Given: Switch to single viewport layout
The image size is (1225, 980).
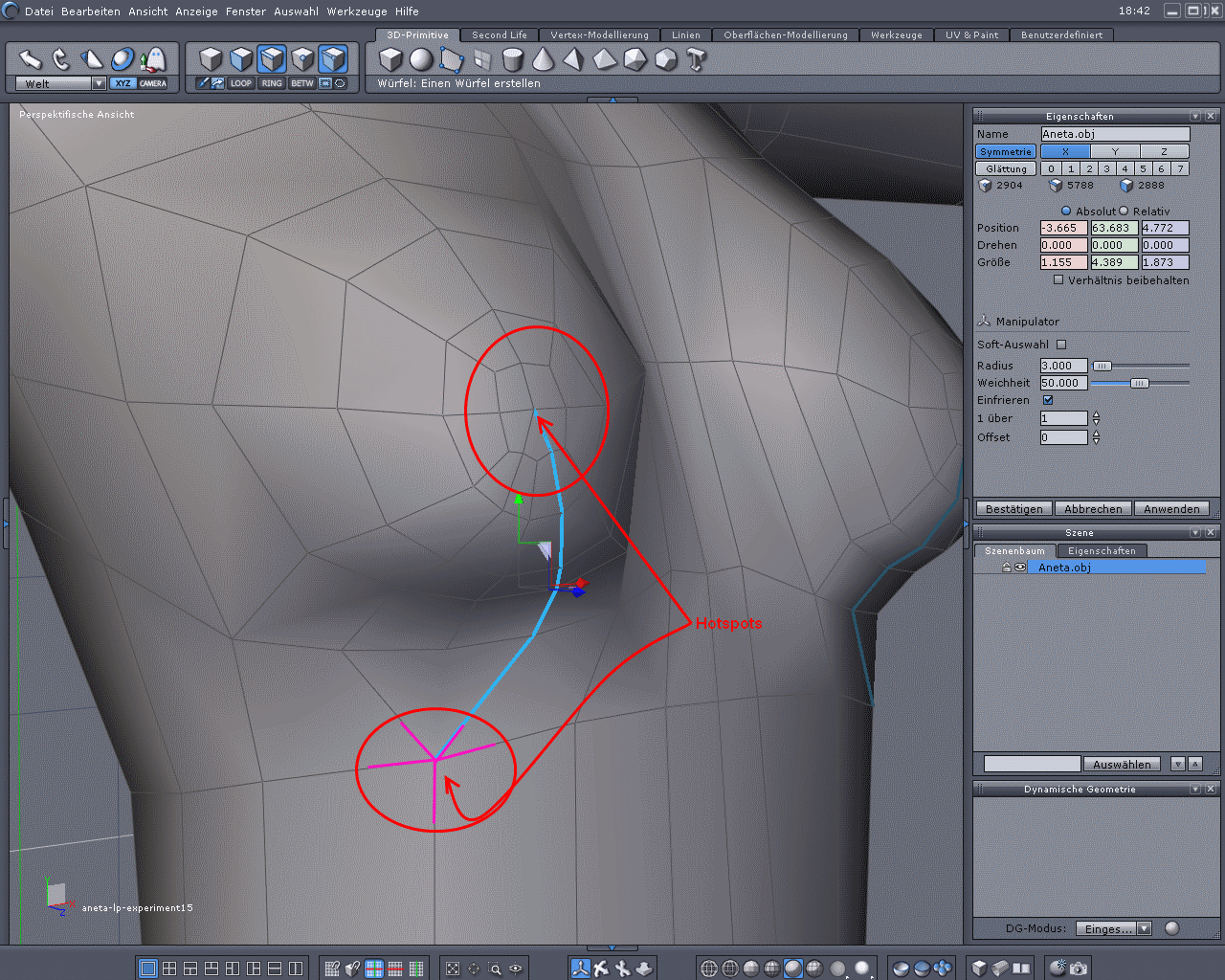Looking at the screenshot, I should pyautogui.click(x=148, y=969).
